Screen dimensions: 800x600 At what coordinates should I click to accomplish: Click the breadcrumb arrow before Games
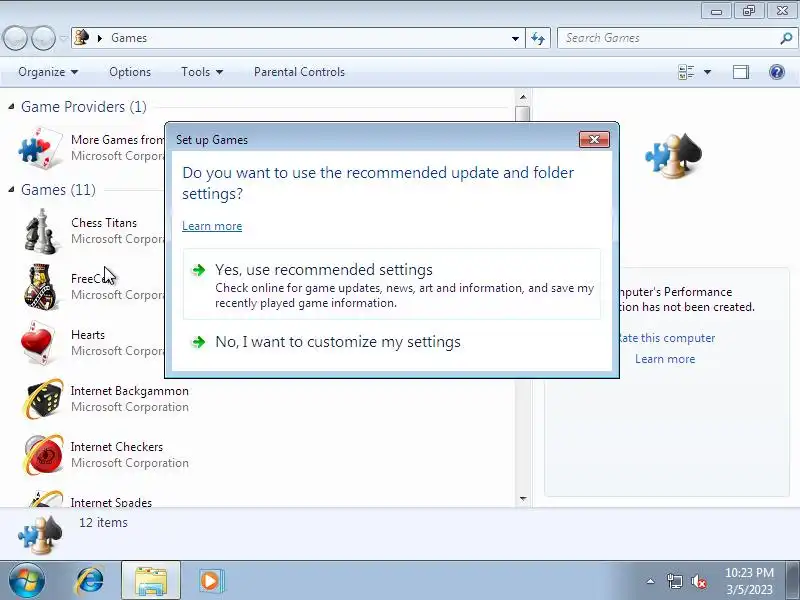100,38
